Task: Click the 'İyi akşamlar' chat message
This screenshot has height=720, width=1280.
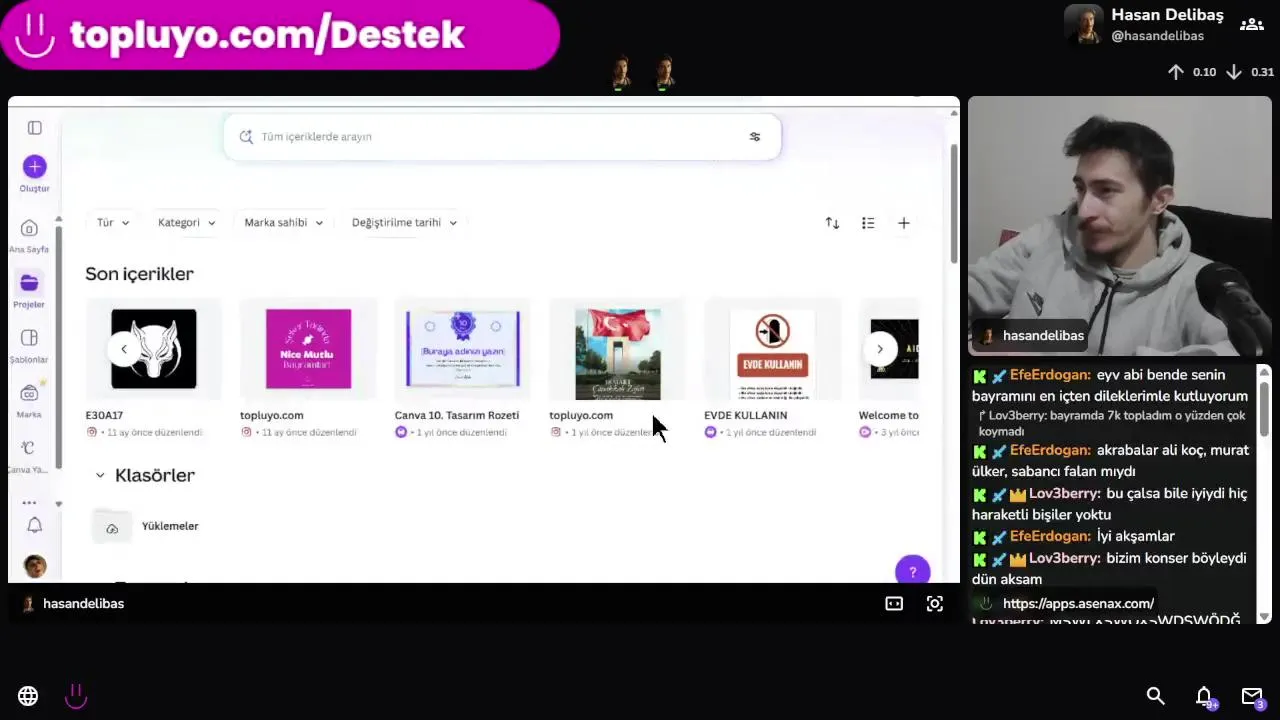Action: pos(1136,536)
